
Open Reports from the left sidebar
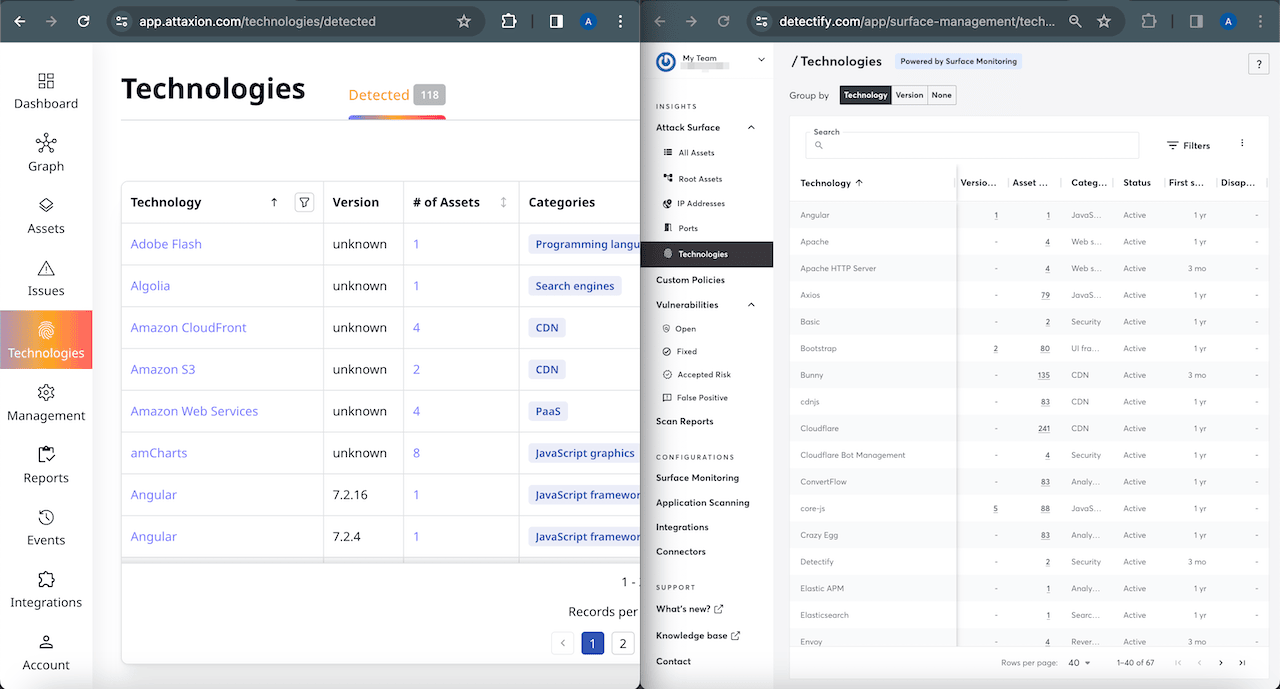[46, 465]
